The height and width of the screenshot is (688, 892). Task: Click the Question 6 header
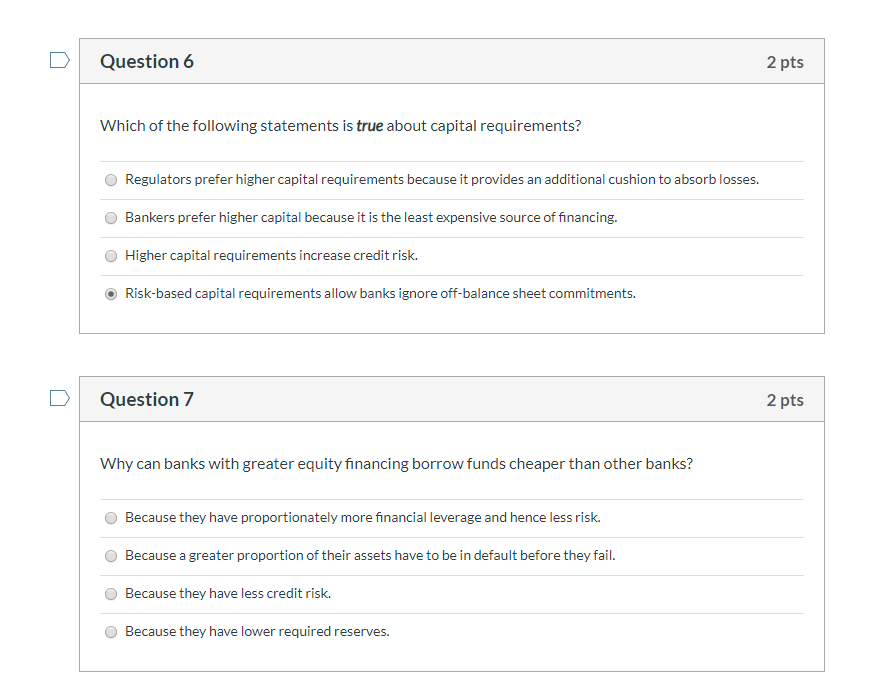(x=146, y=61)
